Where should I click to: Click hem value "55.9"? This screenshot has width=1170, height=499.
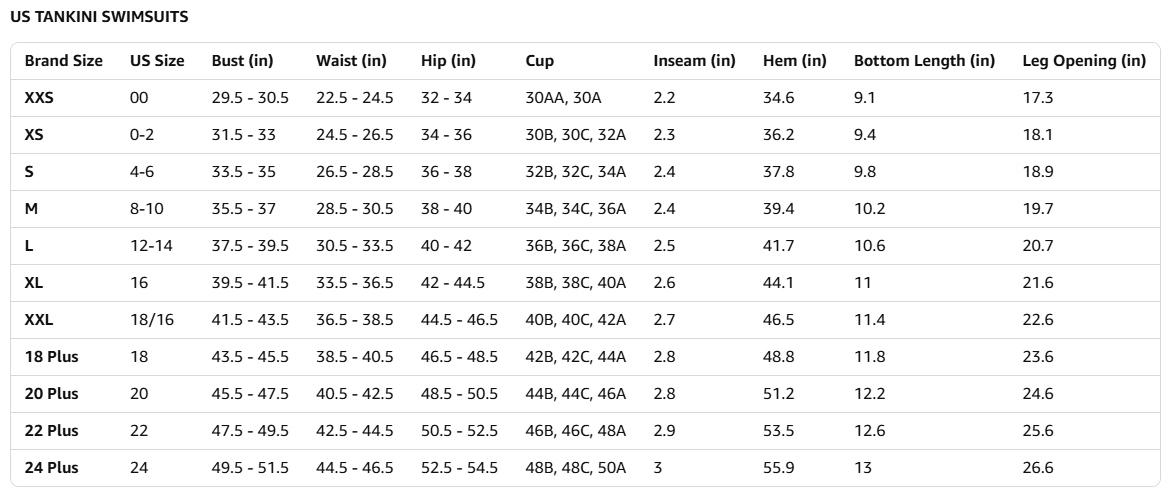click(x=778, y=468)
